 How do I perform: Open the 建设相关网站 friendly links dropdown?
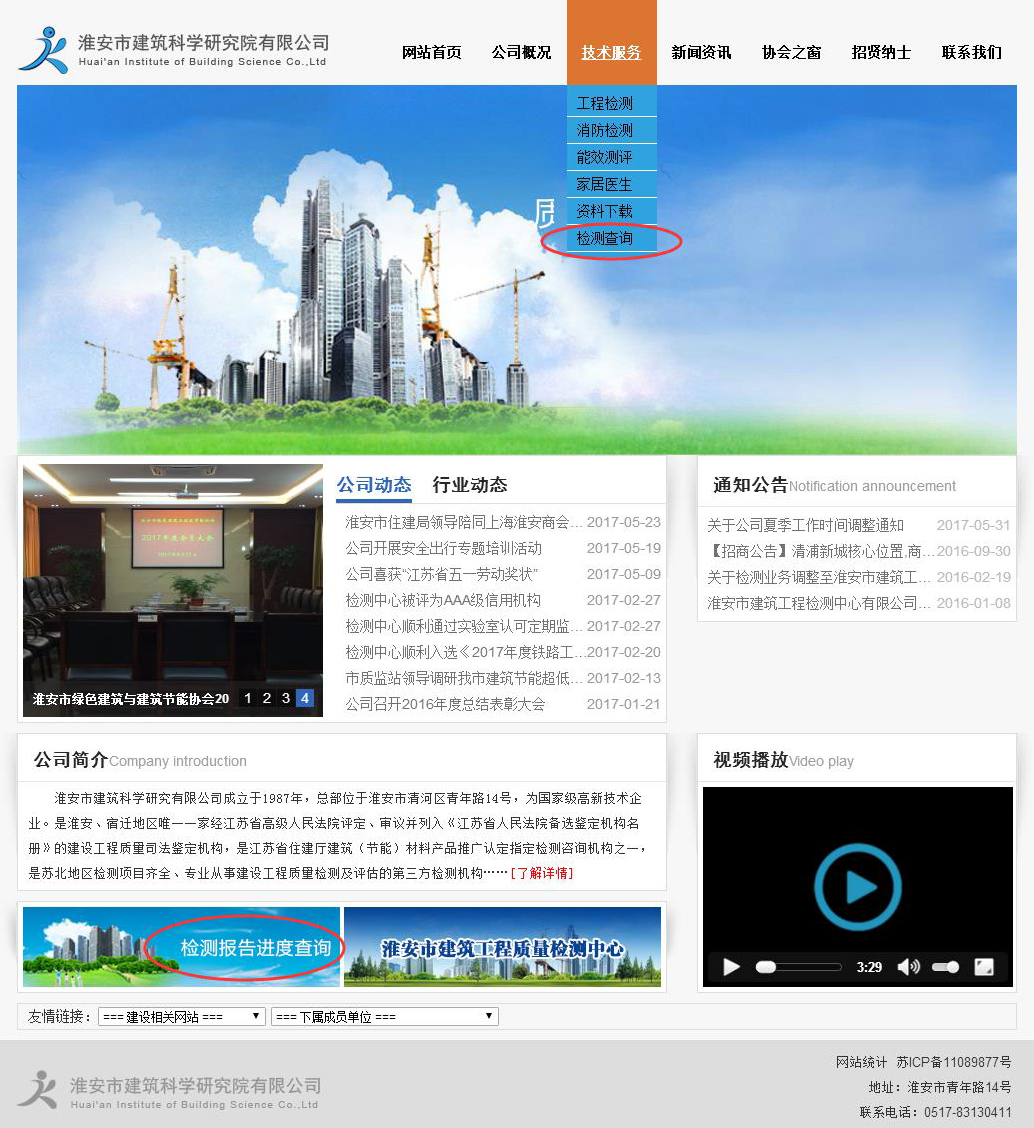[x=180, y=1015]
